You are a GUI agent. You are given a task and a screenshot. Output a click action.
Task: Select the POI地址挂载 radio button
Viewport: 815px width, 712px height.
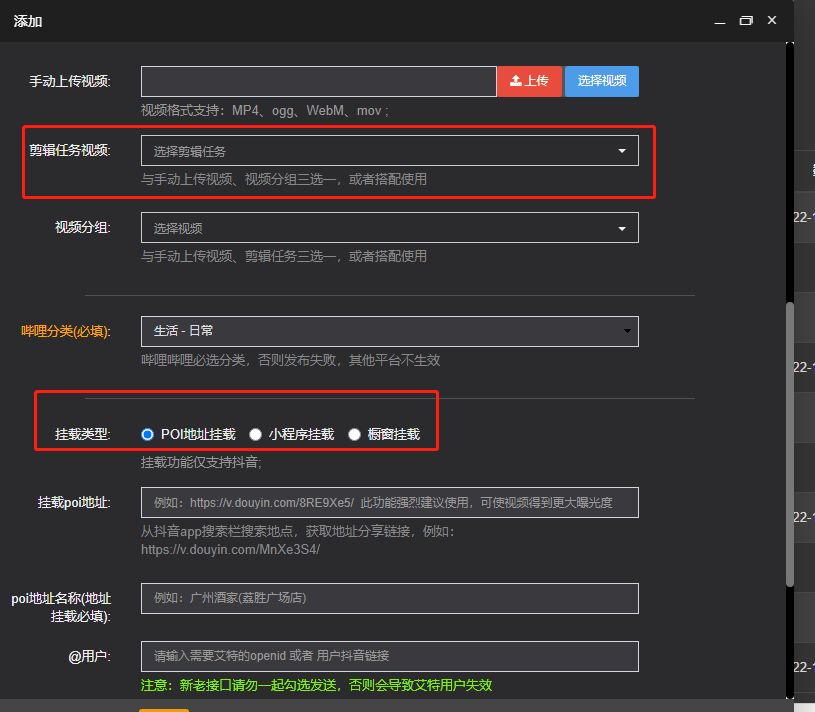coord(148,434)
